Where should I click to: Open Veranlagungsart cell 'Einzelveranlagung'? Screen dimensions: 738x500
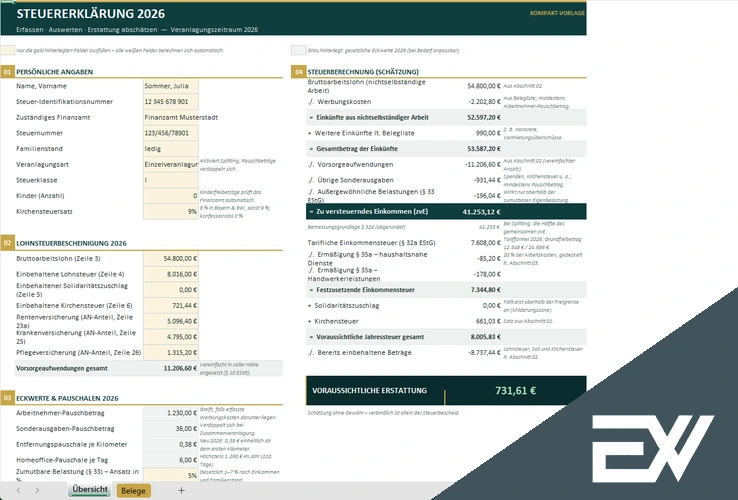click(170, 164)
